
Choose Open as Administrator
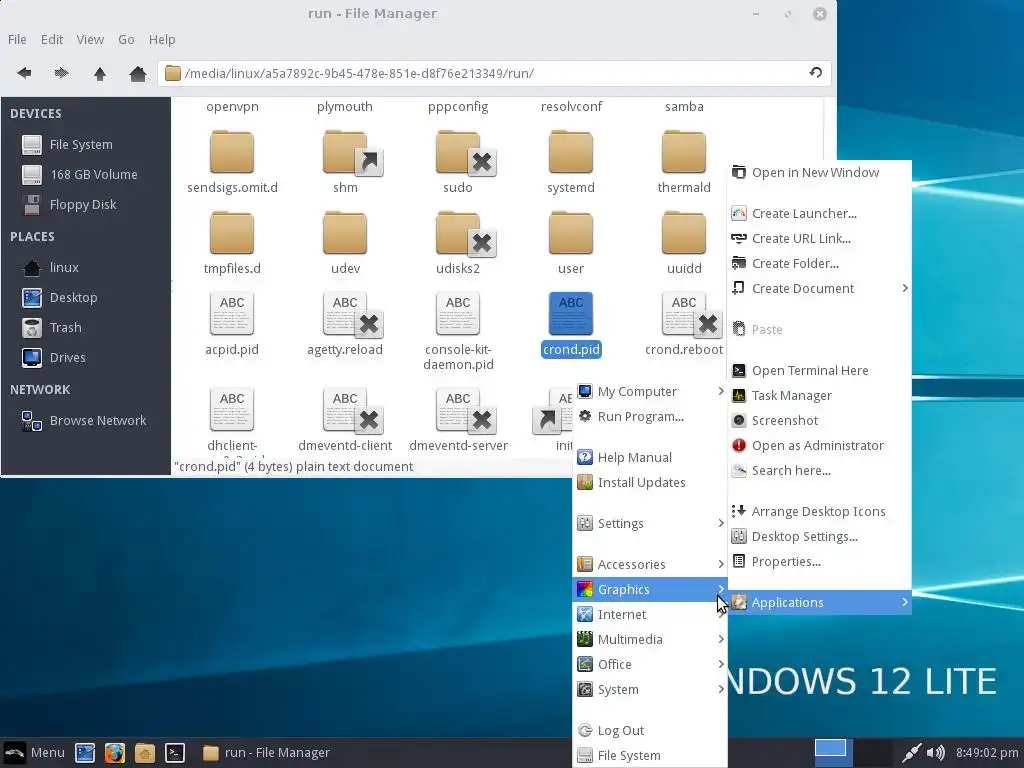point(820,445)
